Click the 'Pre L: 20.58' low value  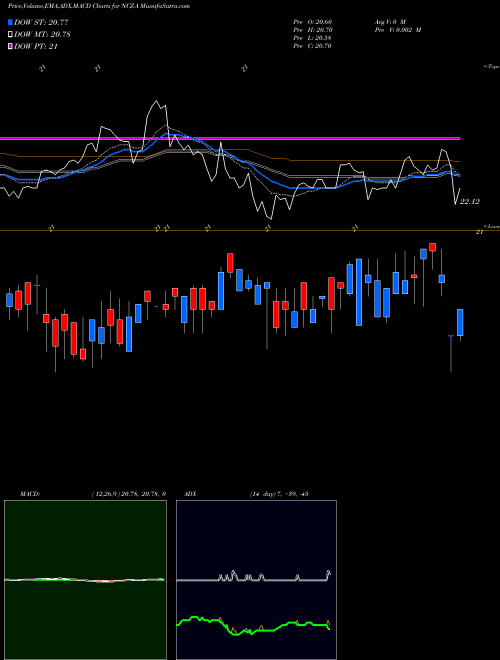[312, 38]
